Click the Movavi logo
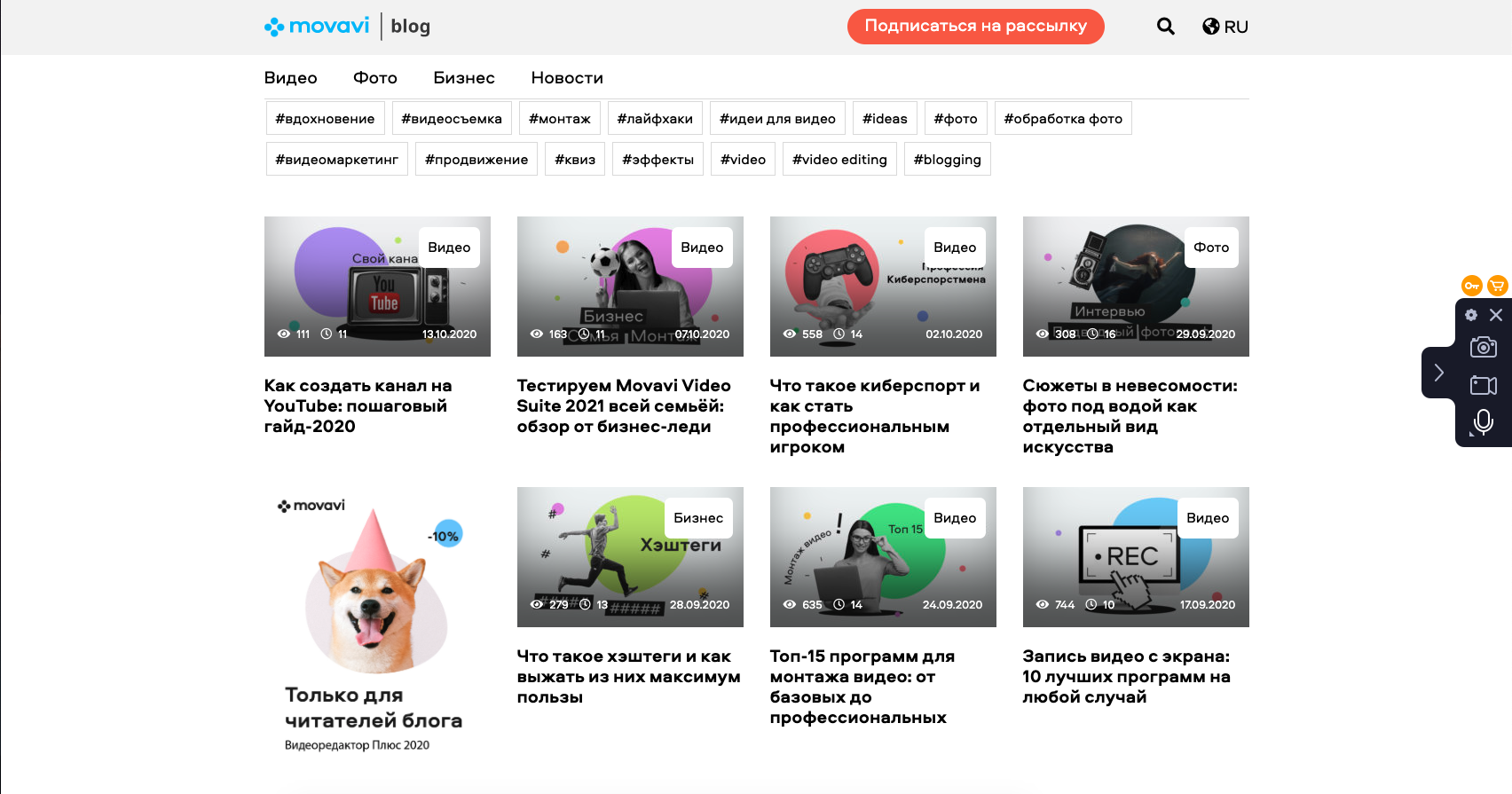 (x=317, y=27)
